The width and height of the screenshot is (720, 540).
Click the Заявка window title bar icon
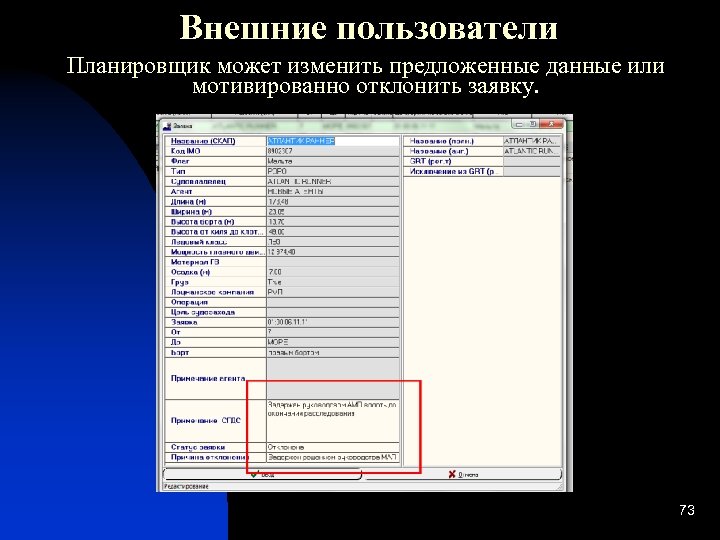pos(167,126)
